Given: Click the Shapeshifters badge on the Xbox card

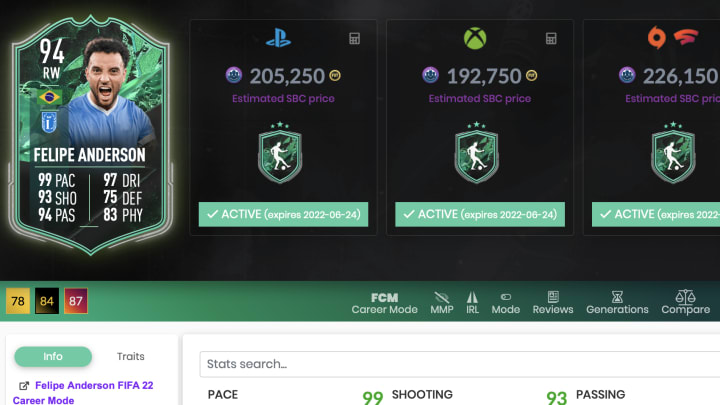Looking at the screenshot, I should point(476,153).
